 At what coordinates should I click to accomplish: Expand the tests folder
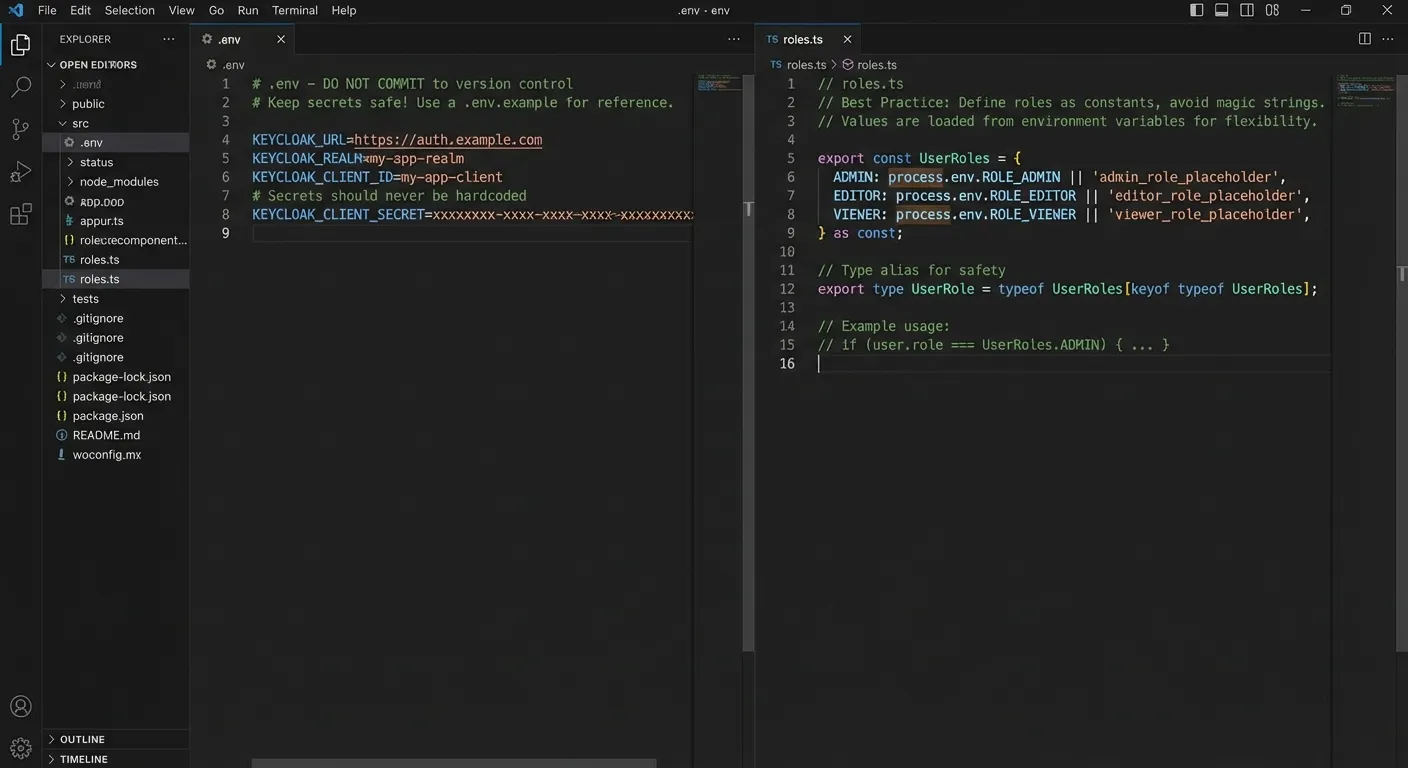[85, 299]
